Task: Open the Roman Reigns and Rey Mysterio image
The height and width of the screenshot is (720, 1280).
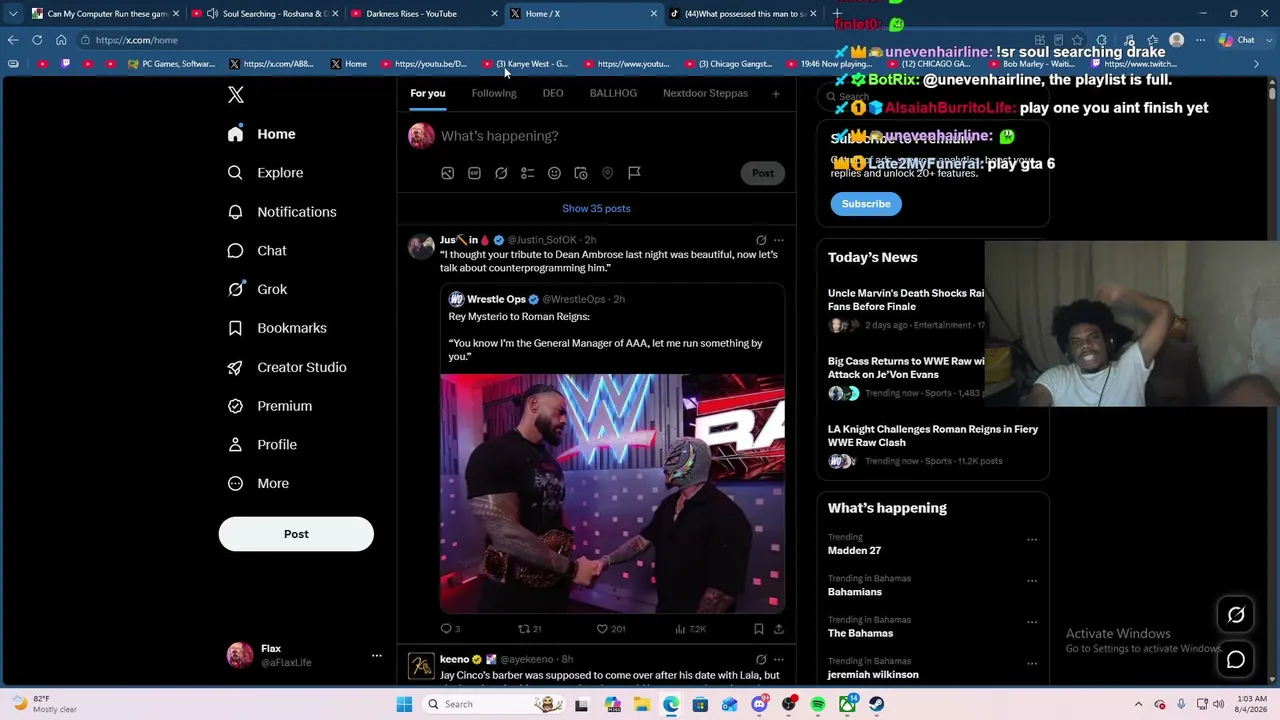Action: point(612,493)
